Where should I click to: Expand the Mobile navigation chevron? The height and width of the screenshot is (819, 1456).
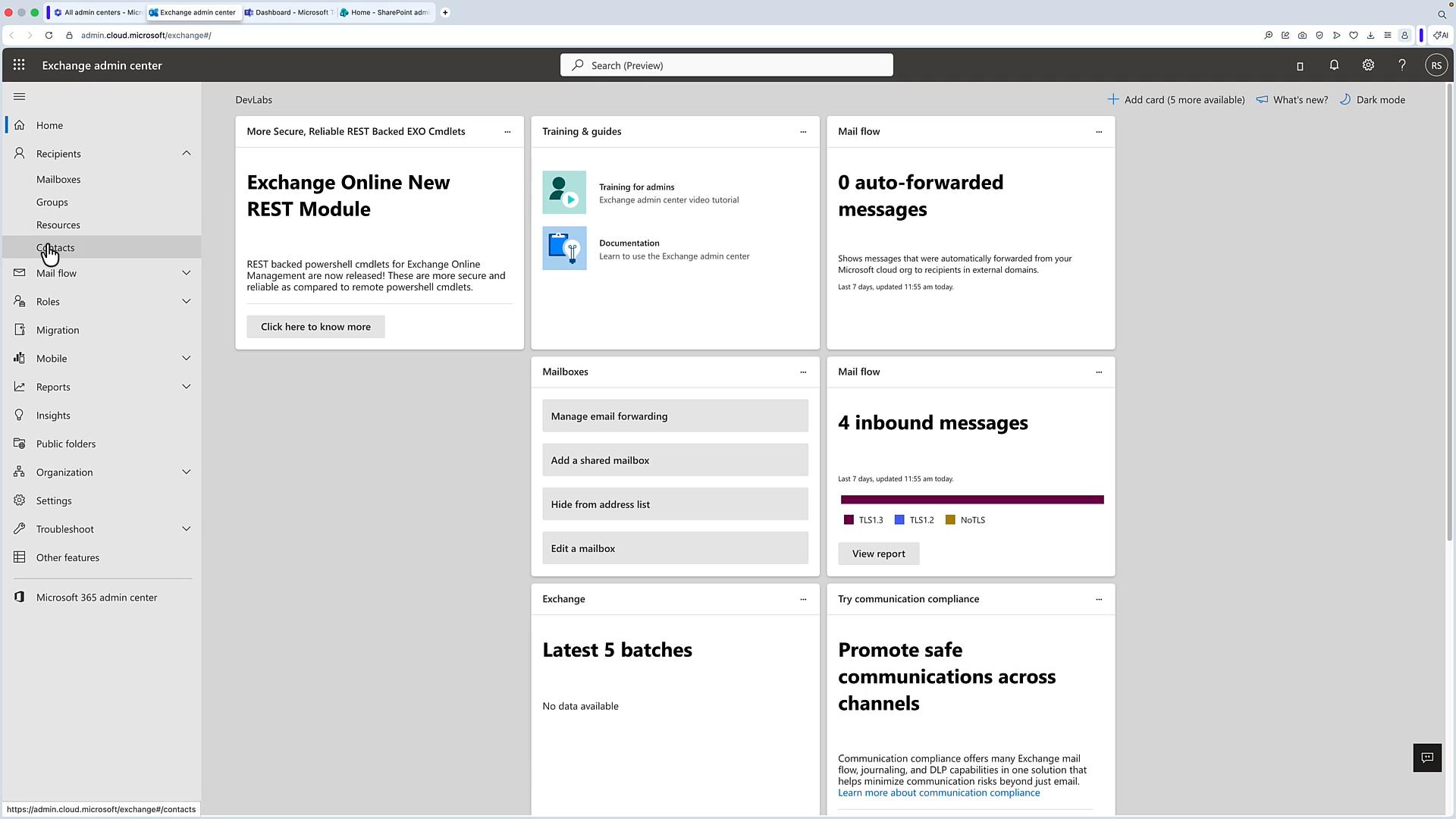pos(187,358)
